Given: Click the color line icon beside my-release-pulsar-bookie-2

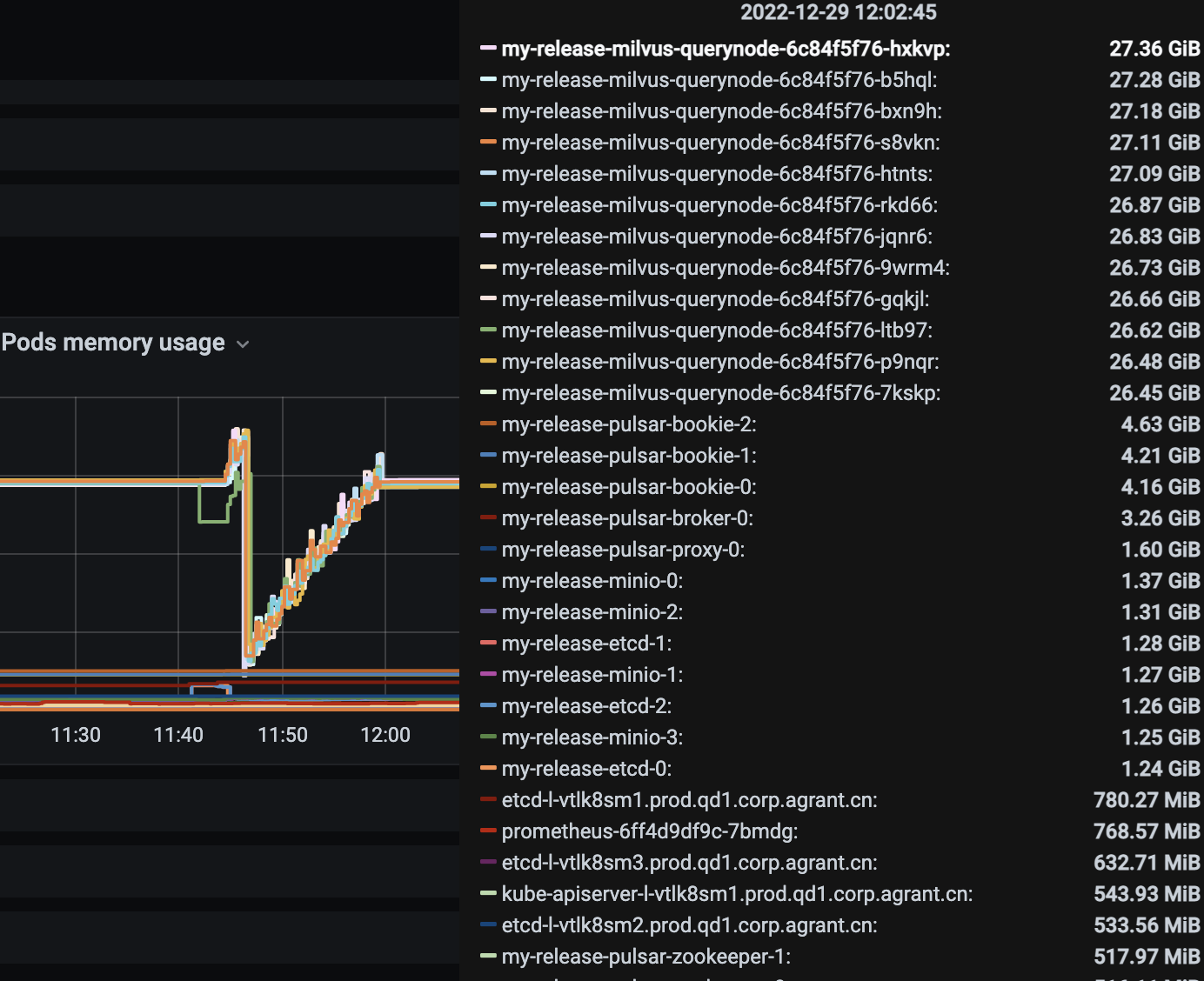Looking at the screenshot, I should [487, 424].
